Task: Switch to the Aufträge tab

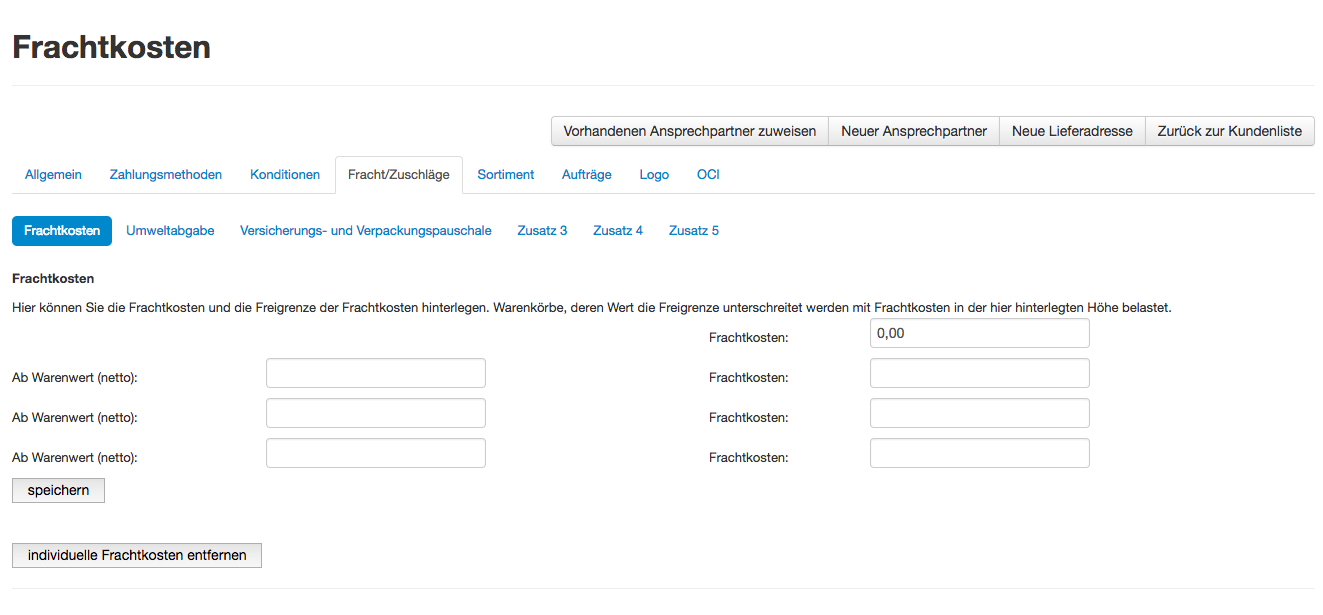Action: tap(587, 175)
